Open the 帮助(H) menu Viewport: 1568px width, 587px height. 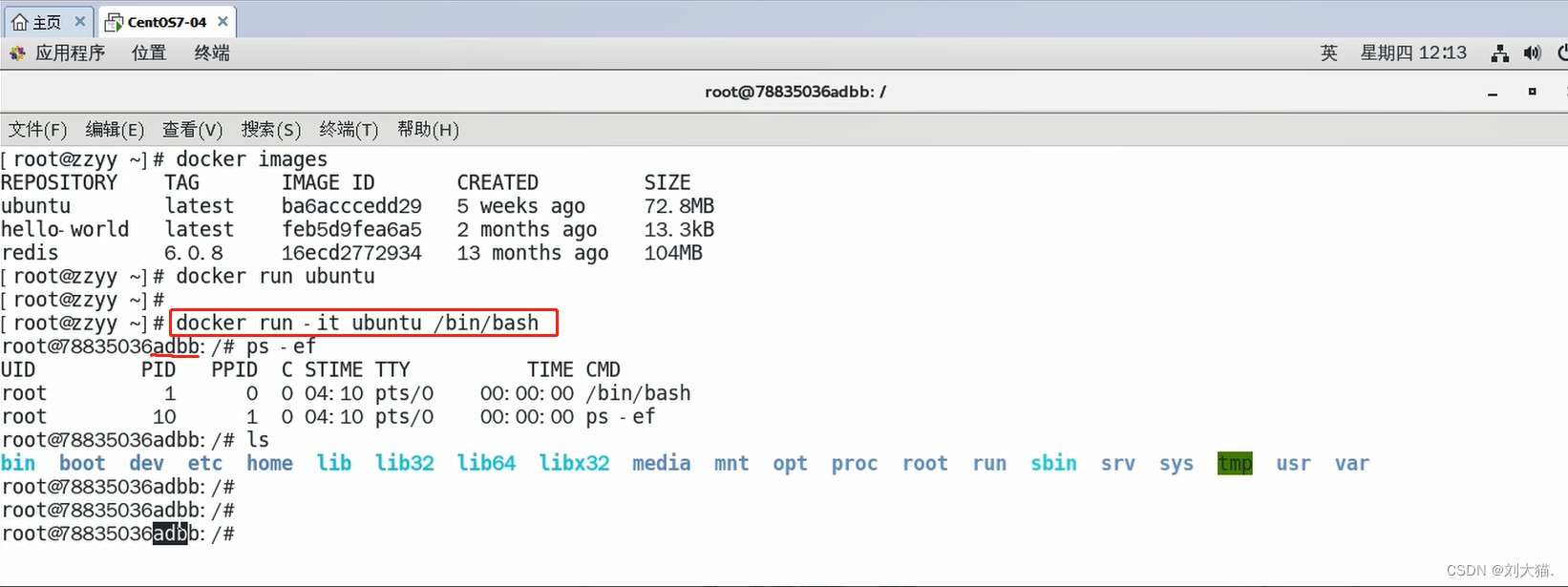point(428,129)
